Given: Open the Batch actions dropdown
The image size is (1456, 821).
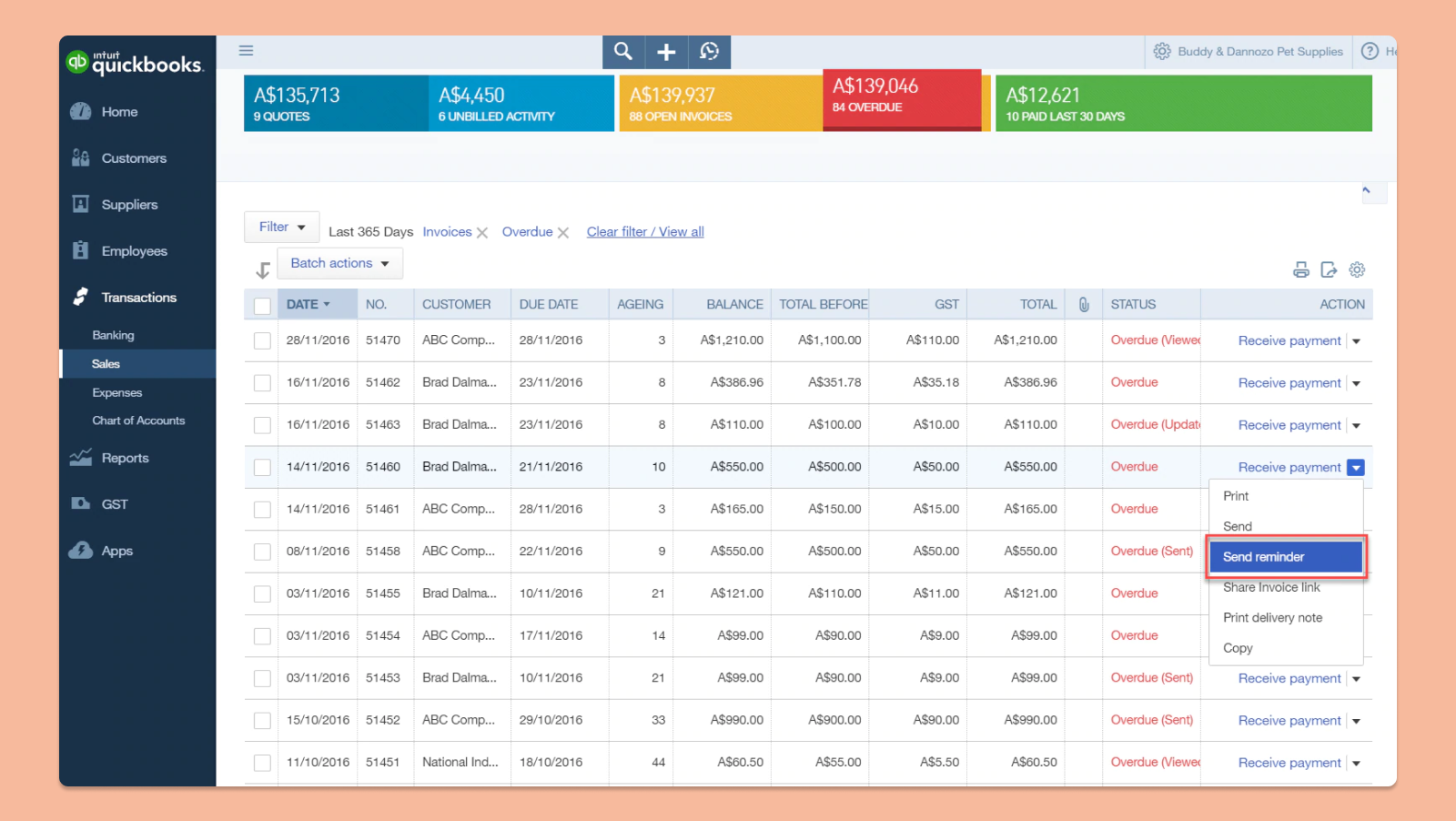Looking at the screenshot, I should (339, 263).
